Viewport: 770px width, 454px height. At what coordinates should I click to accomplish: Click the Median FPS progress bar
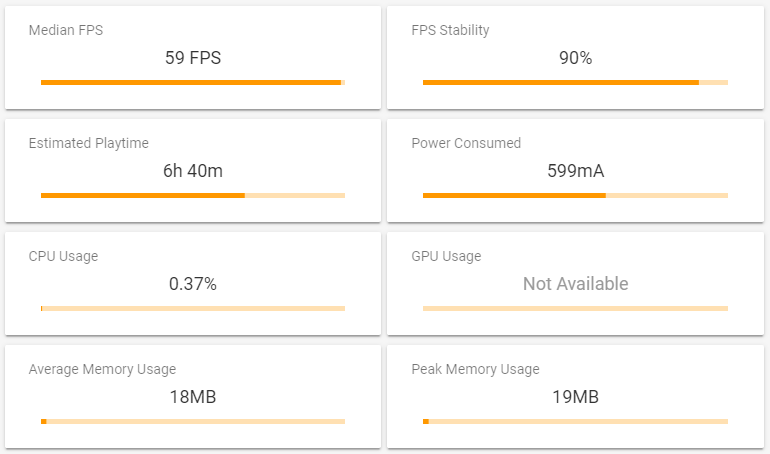tap(193, 82)
